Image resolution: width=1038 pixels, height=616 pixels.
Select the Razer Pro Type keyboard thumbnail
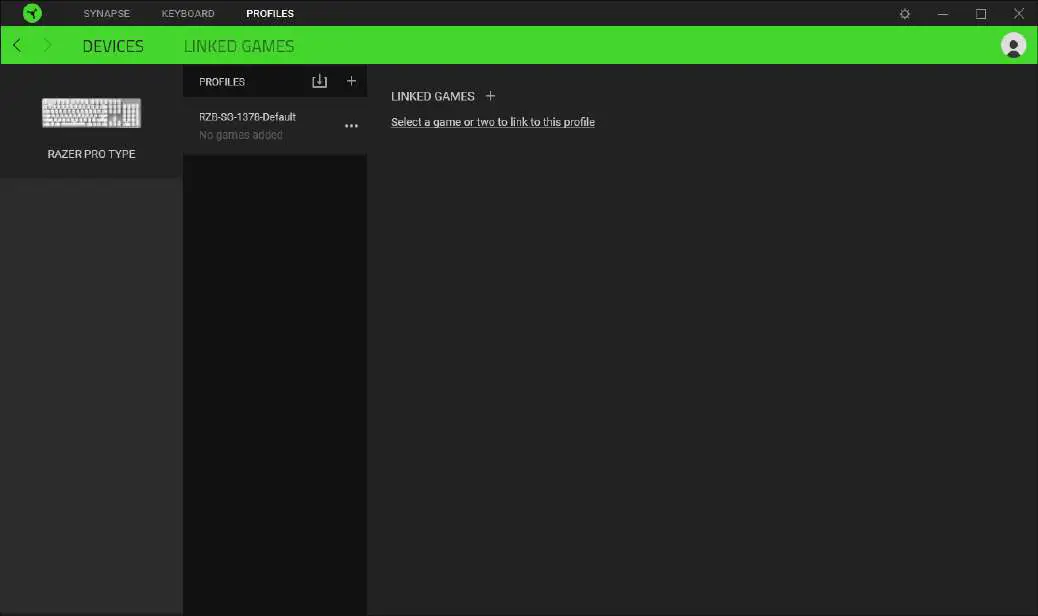(91, 112)
